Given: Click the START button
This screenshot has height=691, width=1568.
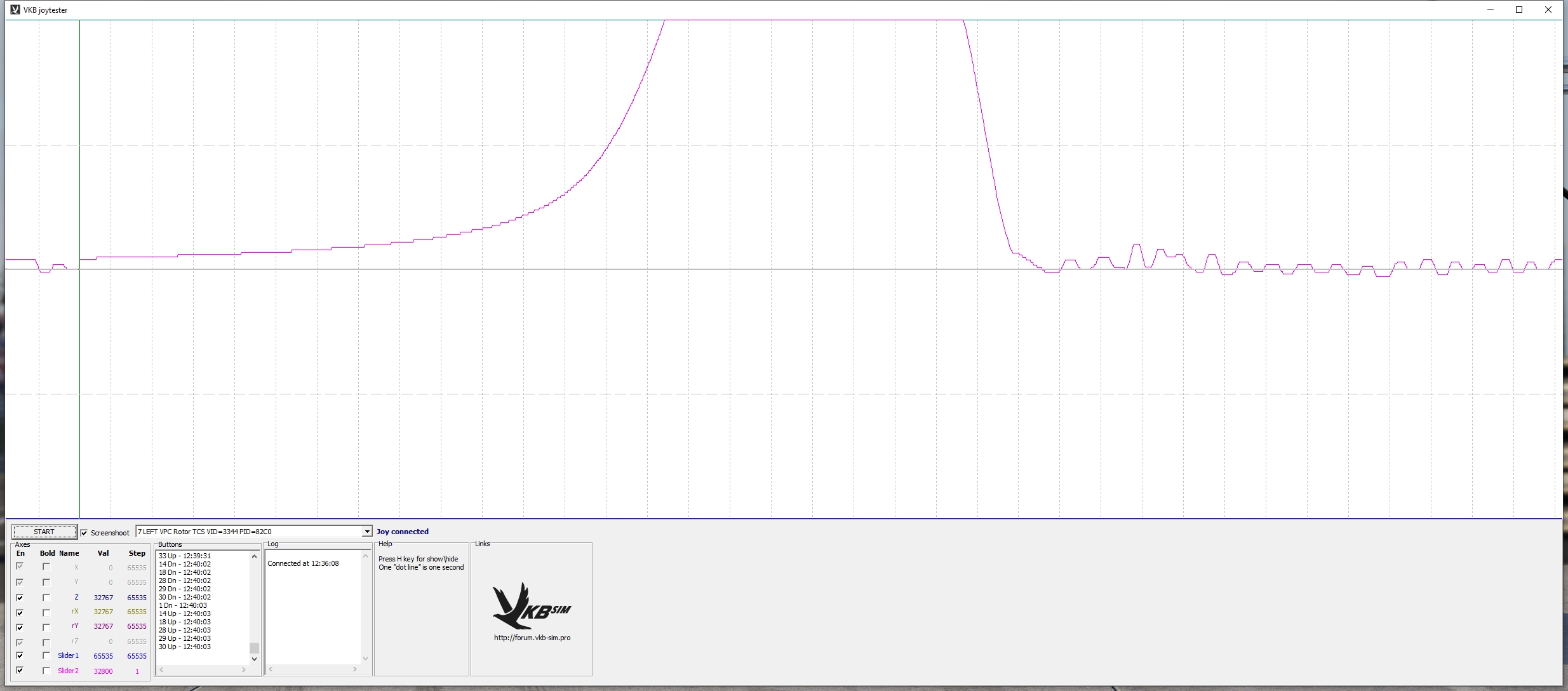Looking at the screenshot, I should (x=44, y=532).
